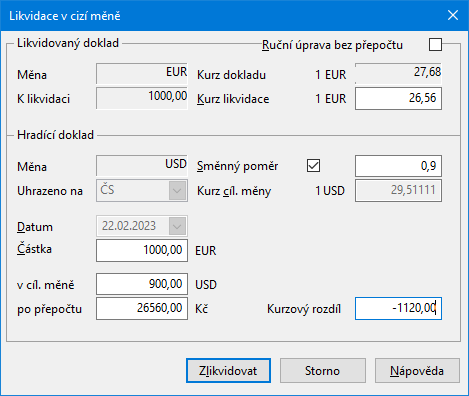Confirm with the Zlikvidovat button
This screenshot has height=396, width=469.
(228, 371)
